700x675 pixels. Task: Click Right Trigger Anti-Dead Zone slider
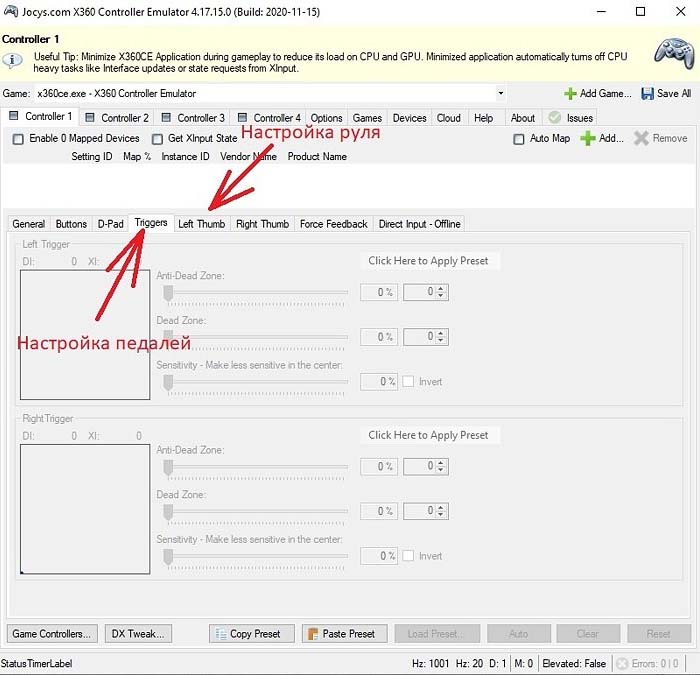click(x=255, y=468)
